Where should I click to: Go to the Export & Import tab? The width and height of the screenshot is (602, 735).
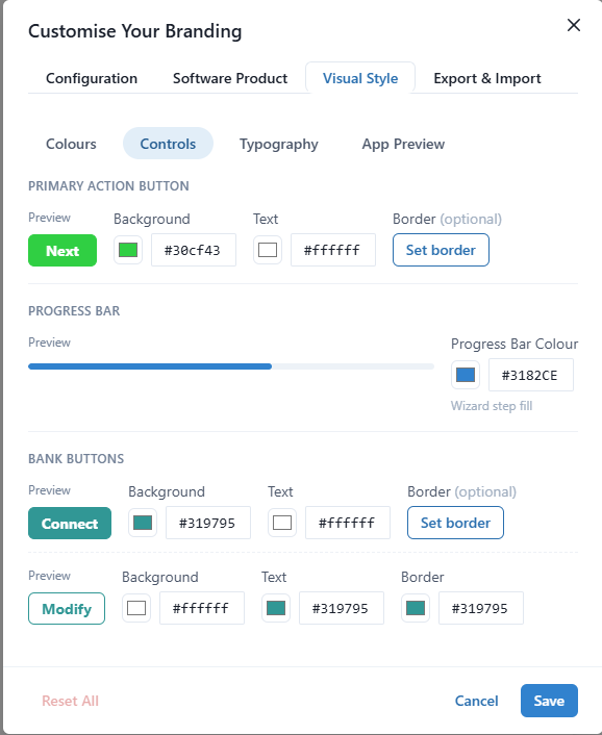[487, 78]
